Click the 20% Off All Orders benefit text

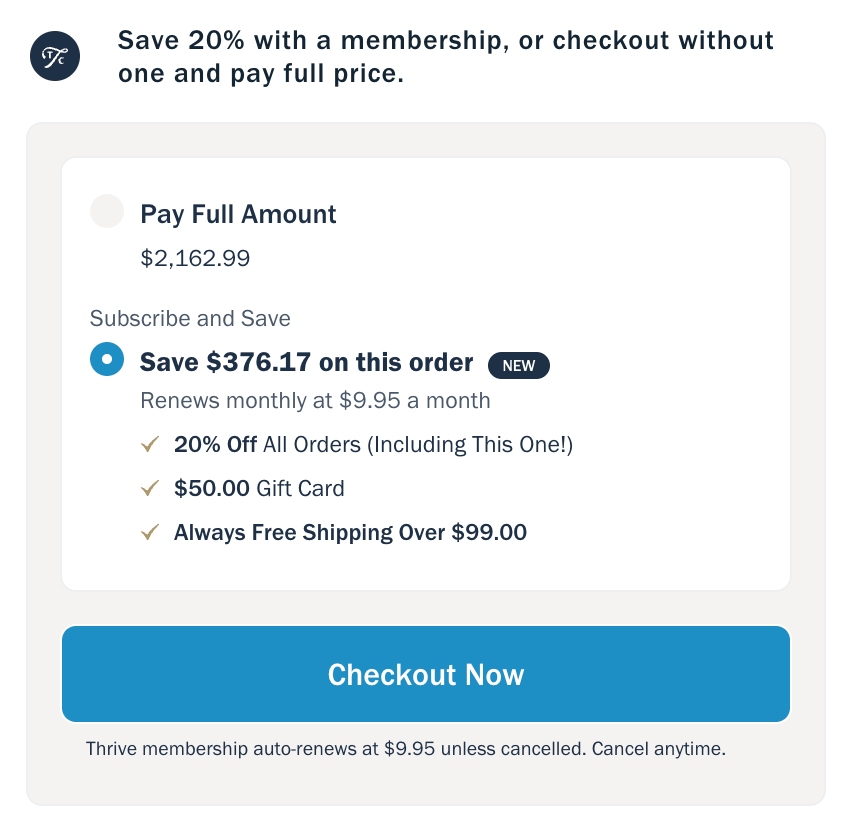[x=373, y=445]
